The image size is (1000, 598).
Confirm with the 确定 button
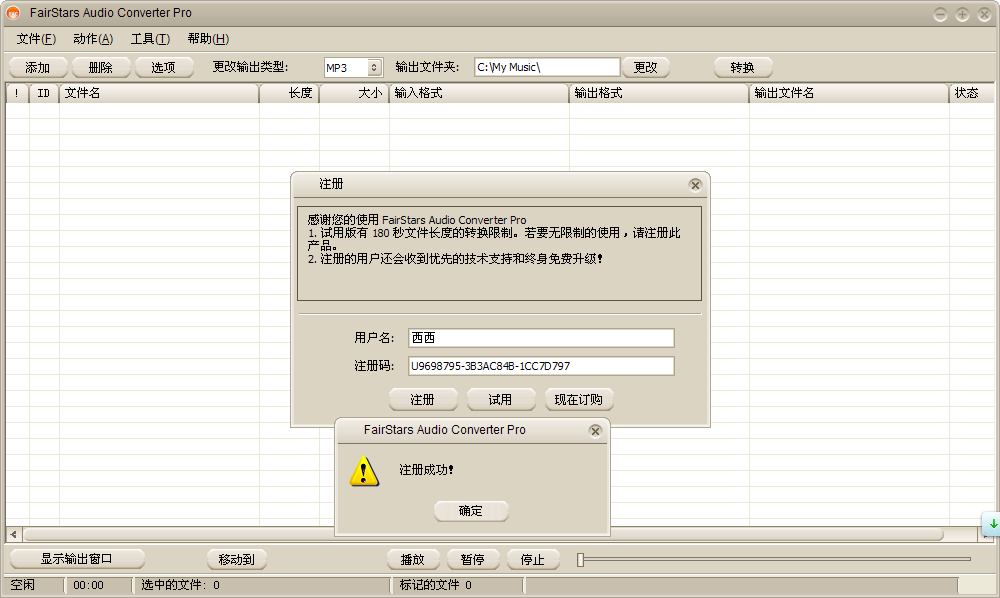point(471,511)
